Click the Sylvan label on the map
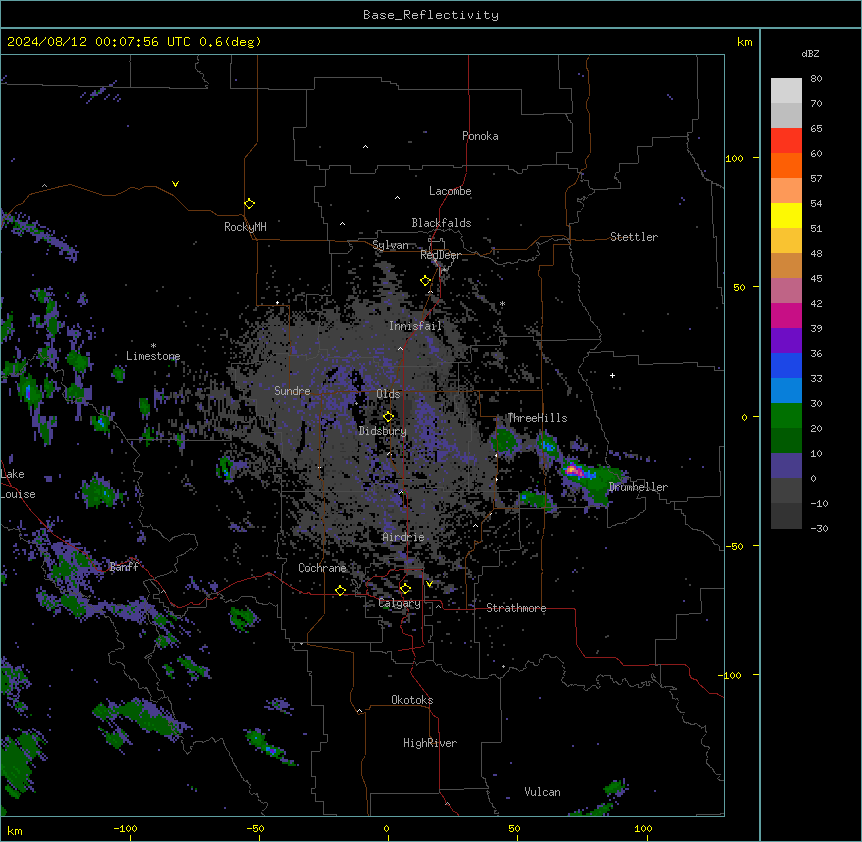This screenshot has height=842, width=862. pyautogui.click(x=390, y=245)
